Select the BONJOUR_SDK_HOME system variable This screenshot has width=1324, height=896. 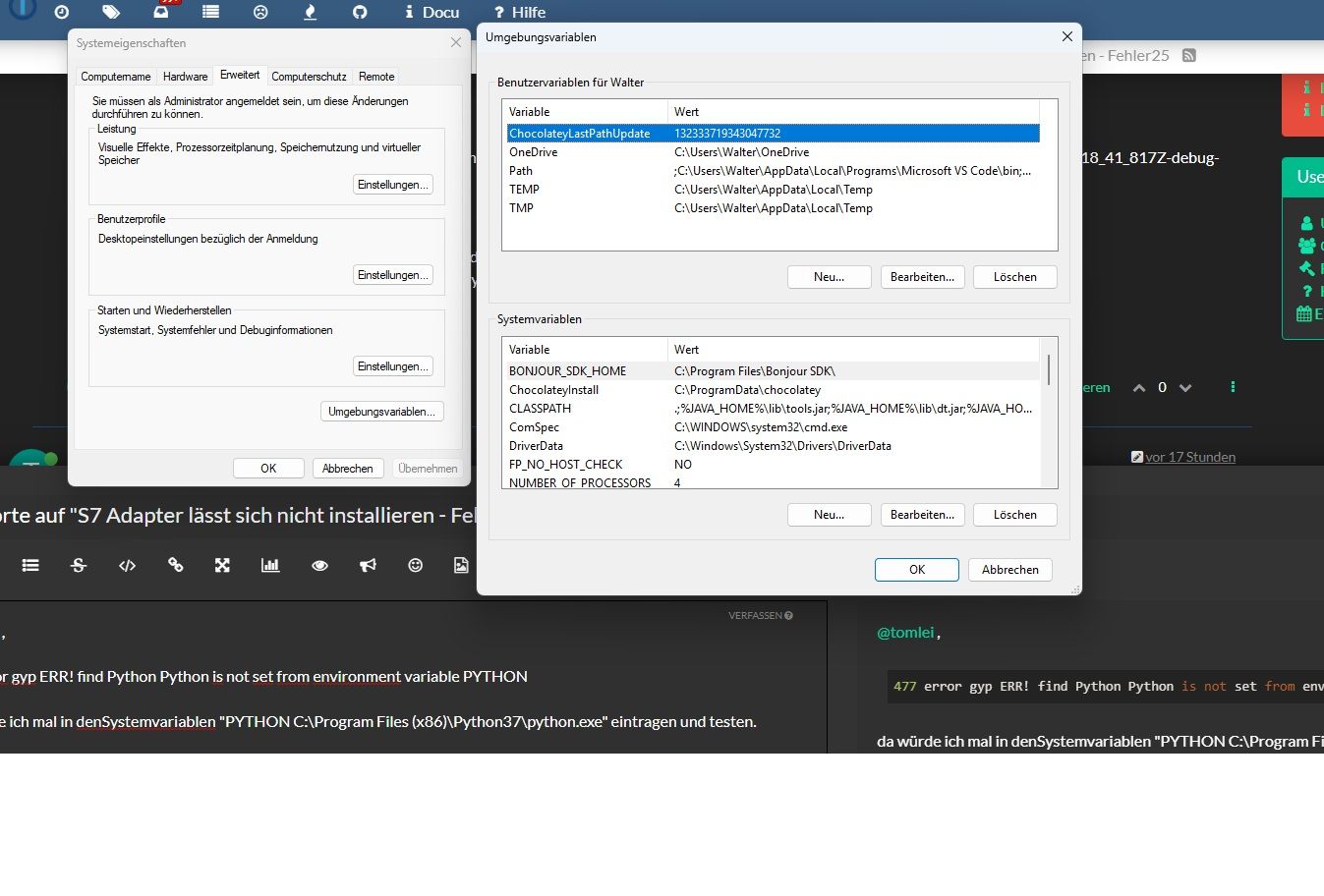point(773,371)
